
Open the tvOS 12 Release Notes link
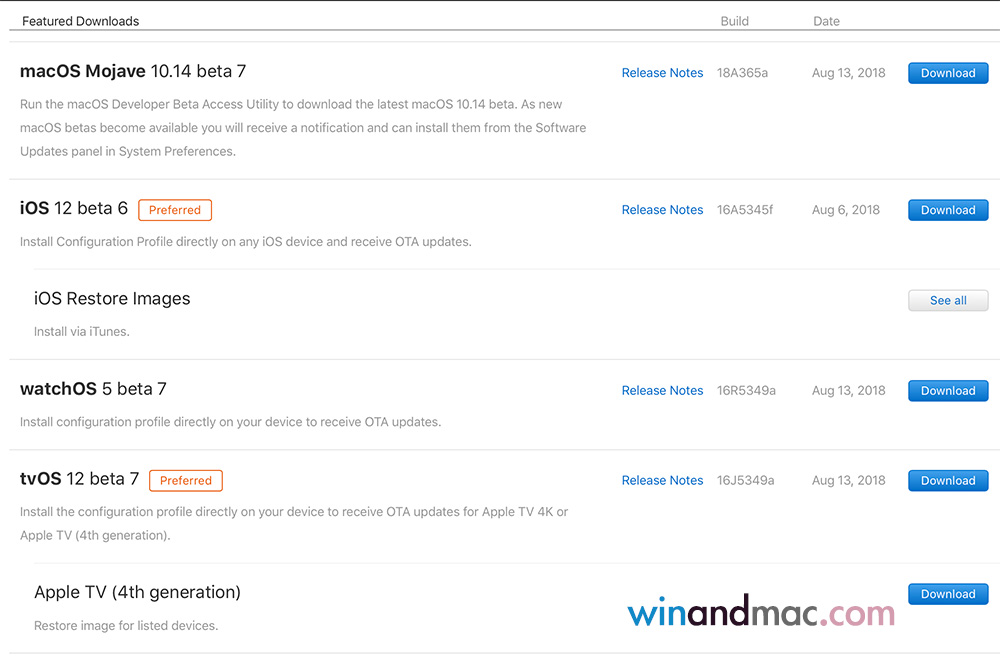pyautogui.click(x=662, y=481)
